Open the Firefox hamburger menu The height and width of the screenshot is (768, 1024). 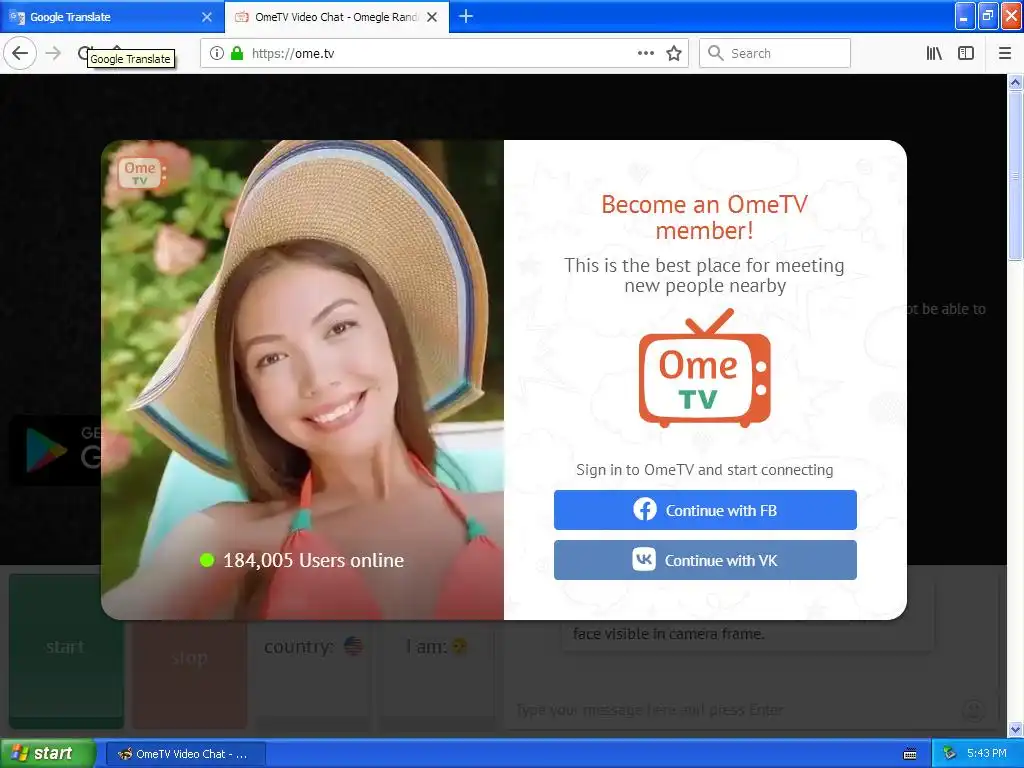(x=1004, y=53)
